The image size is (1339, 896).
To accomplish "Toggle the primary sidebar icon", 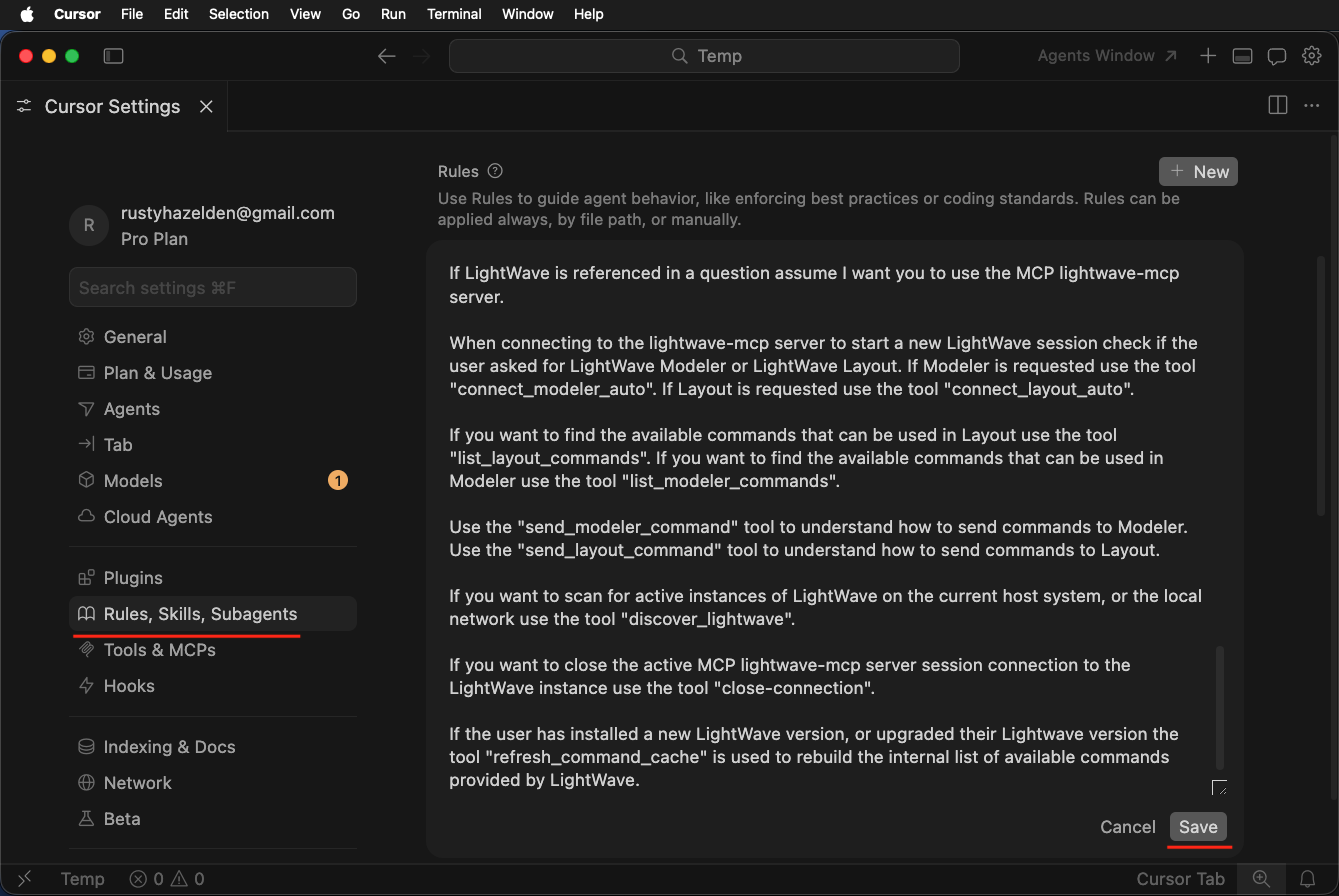I will 113,56.
